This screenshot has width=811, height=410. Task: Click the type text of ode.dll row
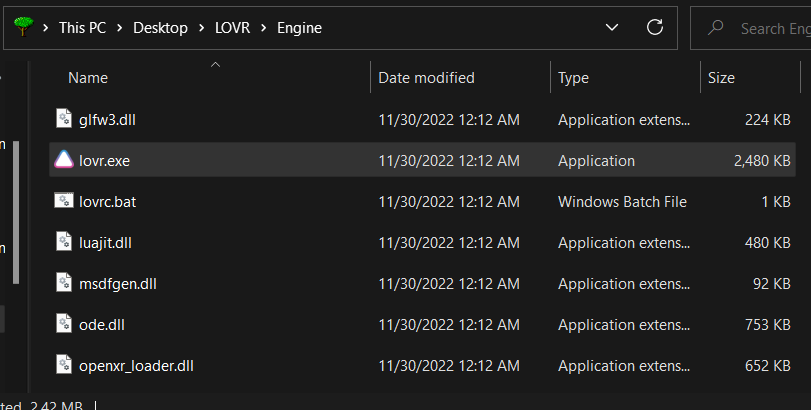pos(624,325)
